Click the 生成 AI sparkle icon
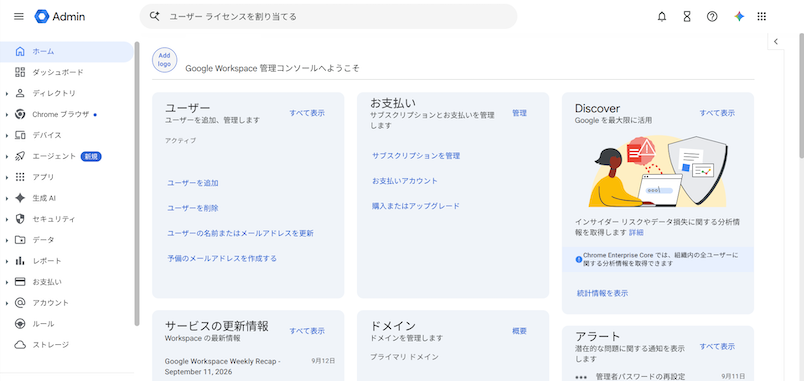 click(x=20, y=198)
